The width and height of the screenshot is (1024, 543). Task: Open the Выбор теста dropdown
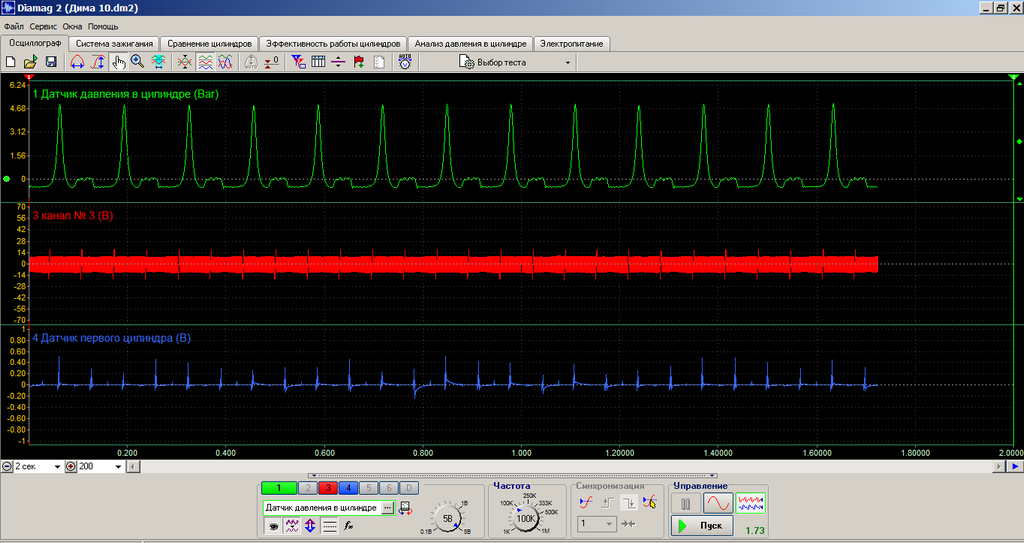click(515, 63)
